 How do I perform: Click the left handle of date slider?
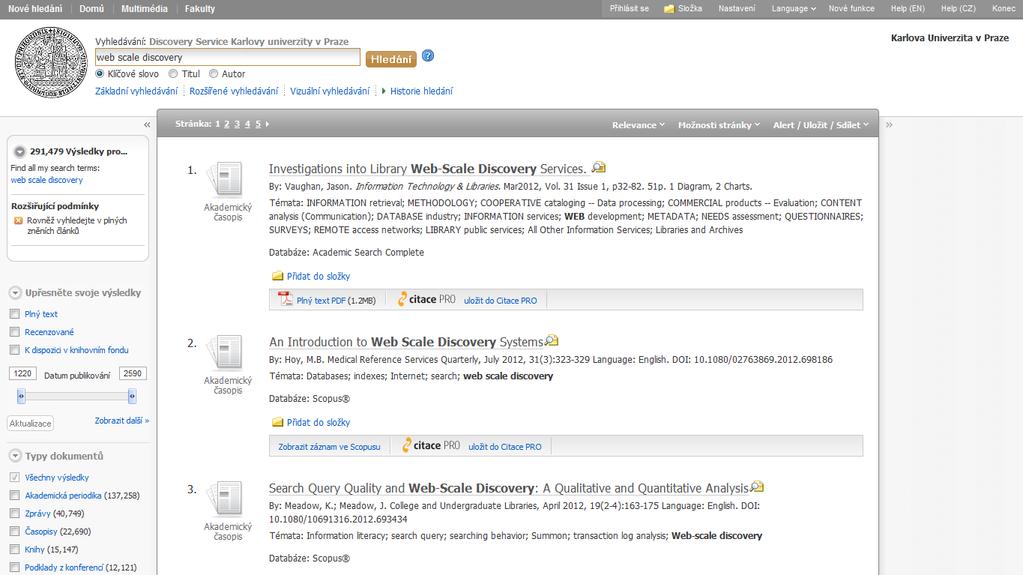[x=21, y=396]
